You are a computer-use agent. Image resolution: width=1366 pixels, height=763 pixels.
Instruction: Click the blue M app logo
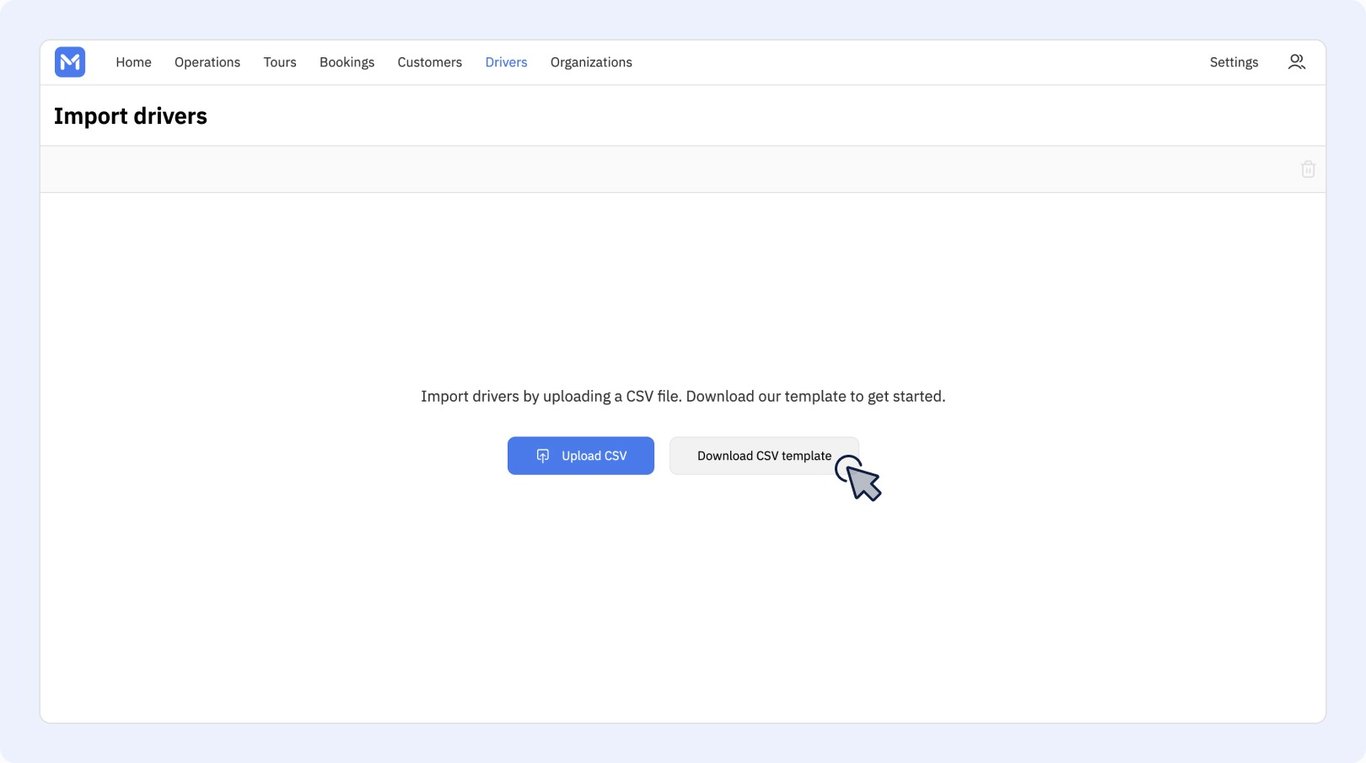70,62
